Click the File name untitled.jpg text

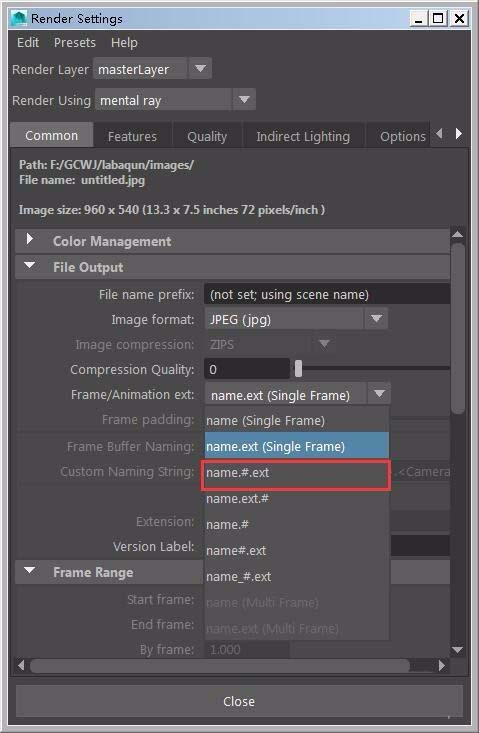pyautogui.click(x=82, y=180)
